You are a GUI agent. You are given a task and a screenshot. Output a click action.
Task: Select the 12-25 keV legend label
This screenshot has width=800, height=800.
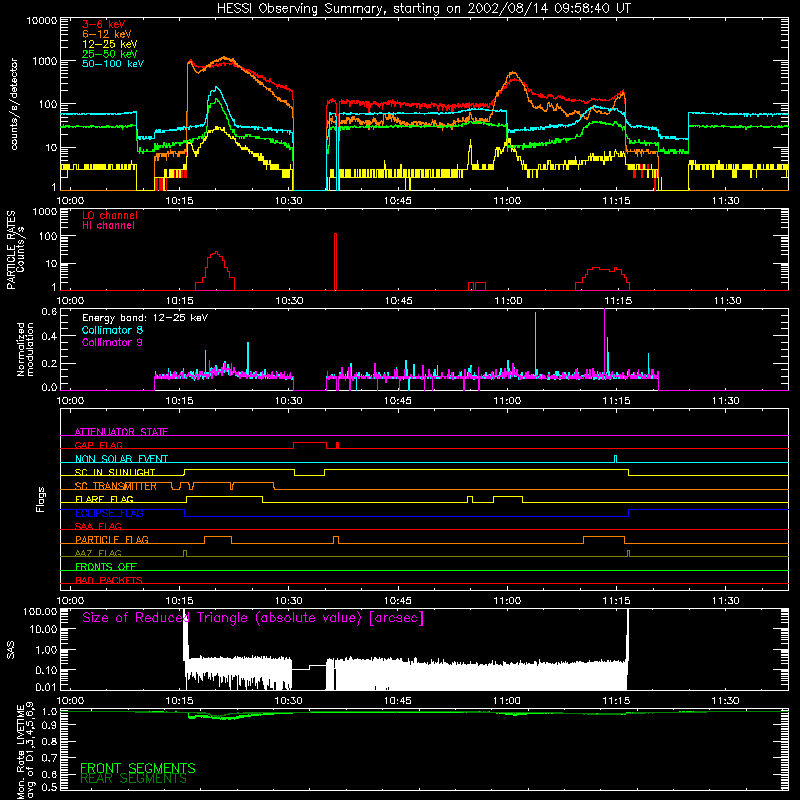(x=110, y=44)
